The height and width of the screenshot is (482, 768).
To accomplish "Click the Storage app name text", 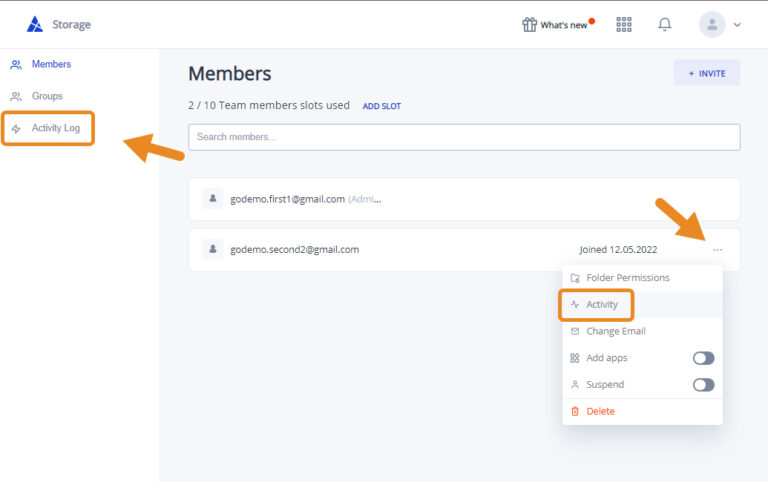I will point(72,24).
